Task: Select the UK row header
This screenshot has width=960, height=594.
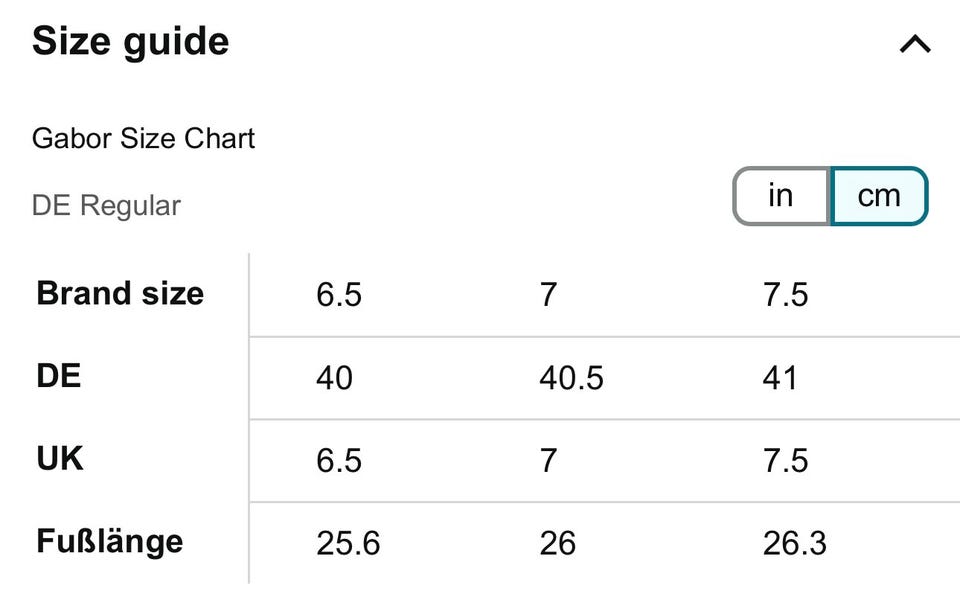Action: (x=60, y=459)
